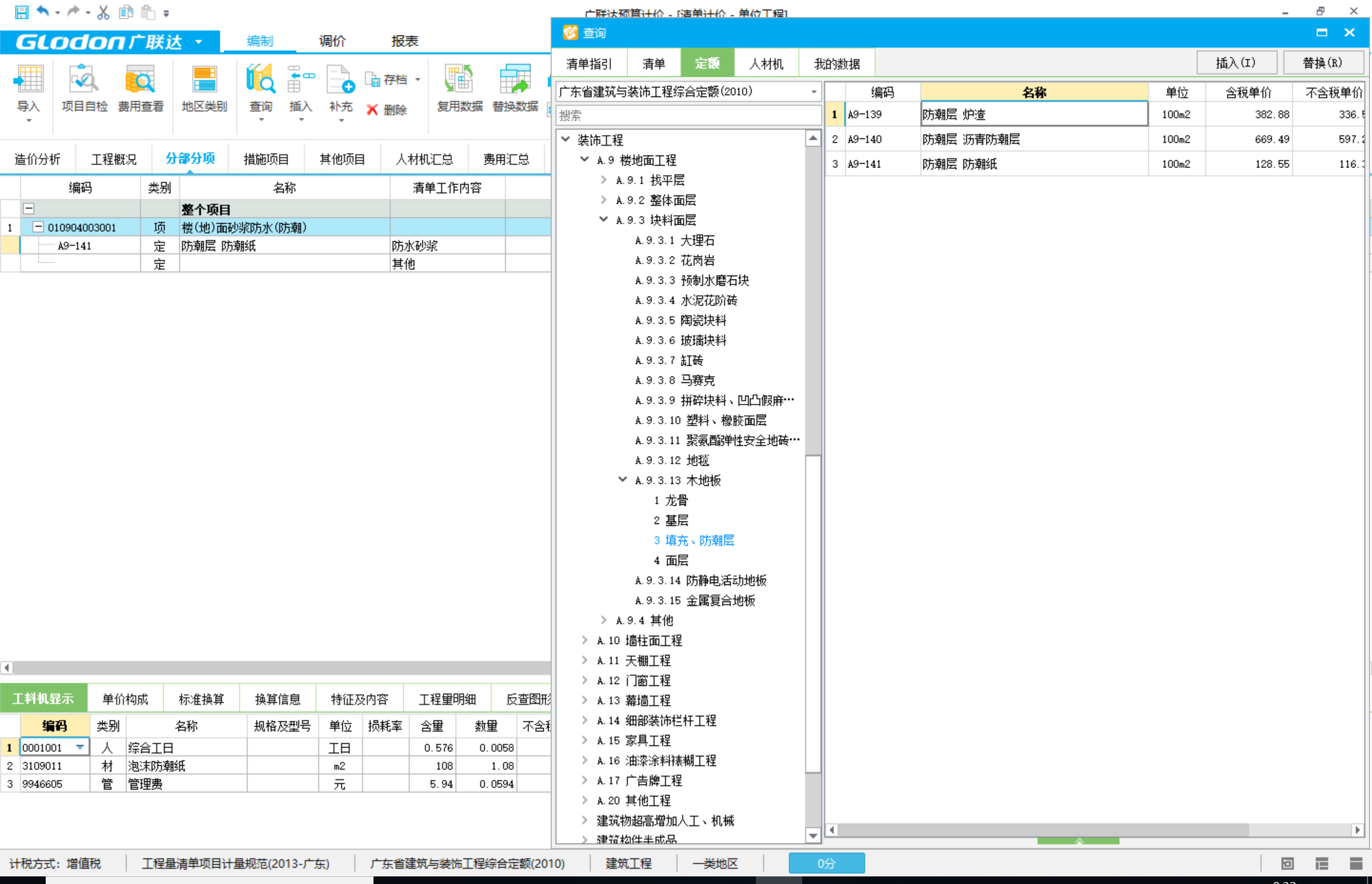Image resolution: width=1372 pixels, height=884 pixels.
Task: Collapse the A.9.3.13 木地板 node
Action: click(622, 480)
